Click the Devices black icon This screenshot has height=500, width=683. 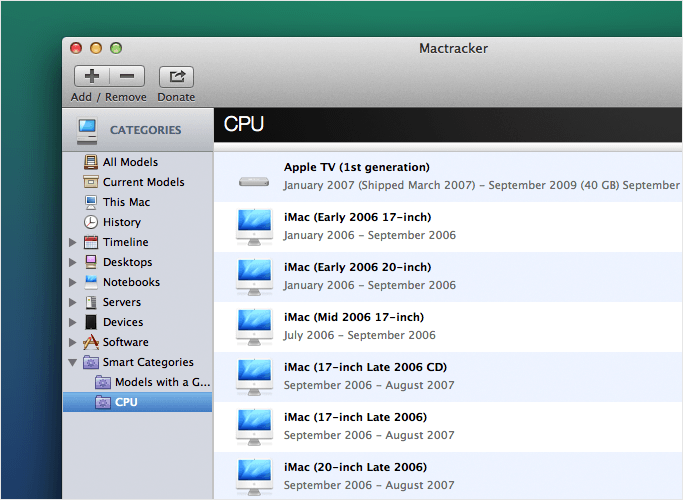point(91,322)
